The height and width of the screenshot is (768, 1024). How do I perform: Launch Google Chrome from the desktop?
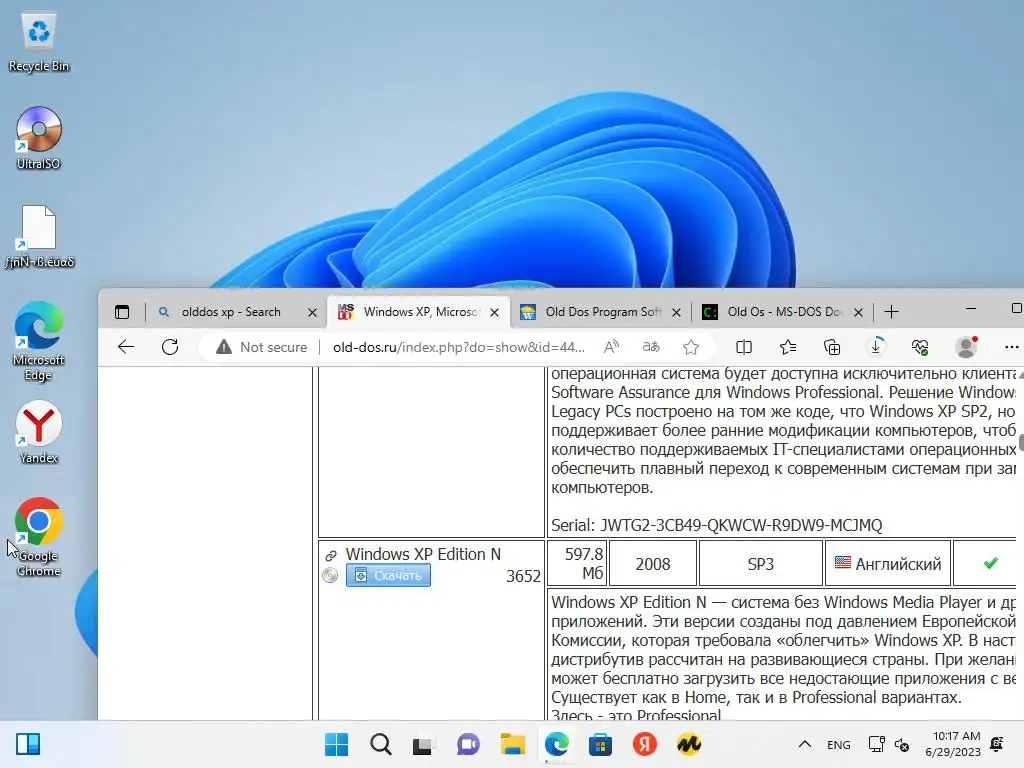(x=39, y=537)
